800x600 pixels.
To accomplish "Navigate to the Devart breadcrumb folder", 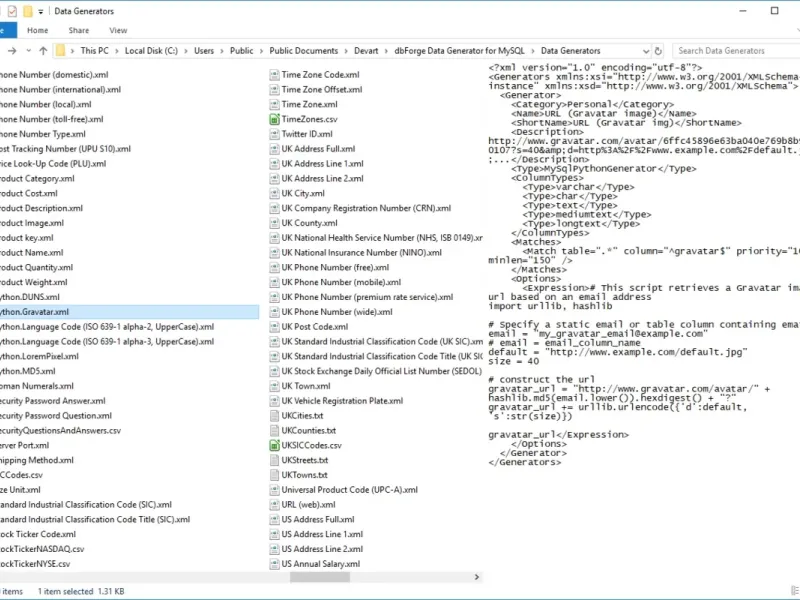I will click(366, 51).
